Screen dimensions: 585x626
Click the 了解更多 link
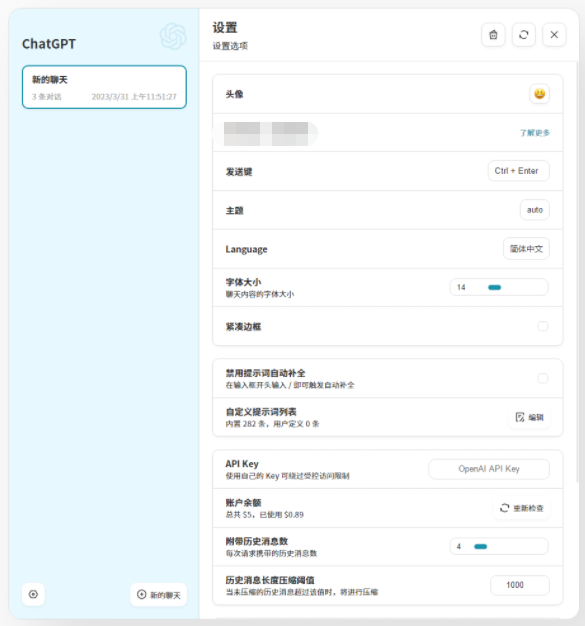[x=535, y=133]
